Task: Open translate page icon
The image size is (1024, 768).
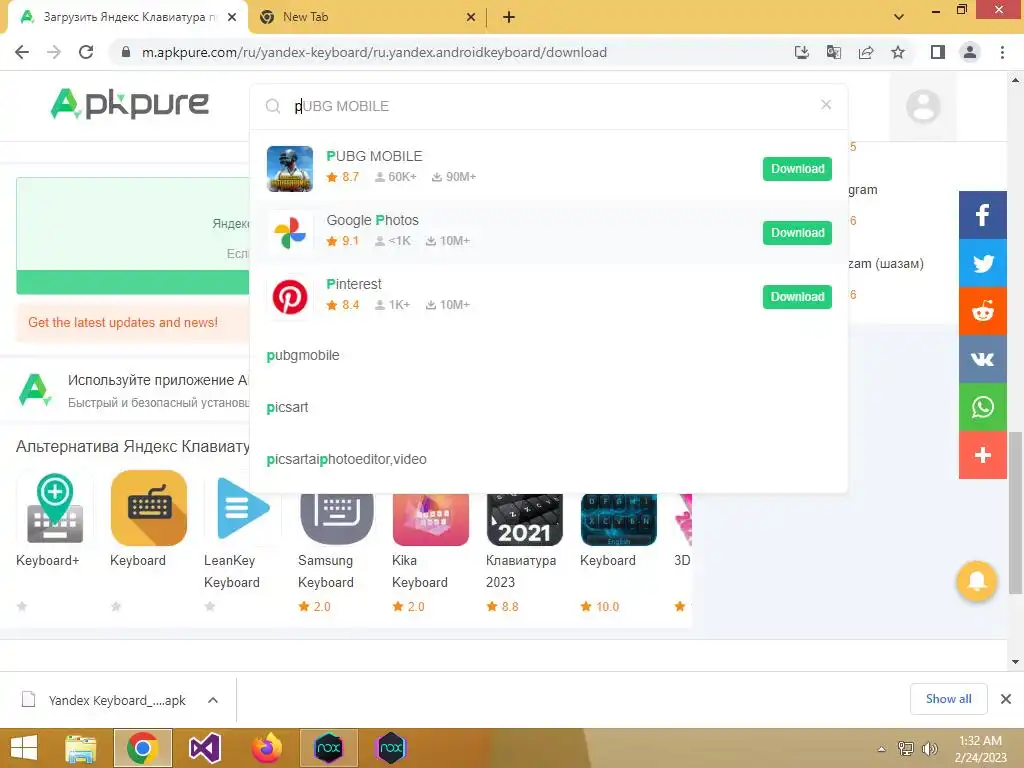Action: click(834, 52)
